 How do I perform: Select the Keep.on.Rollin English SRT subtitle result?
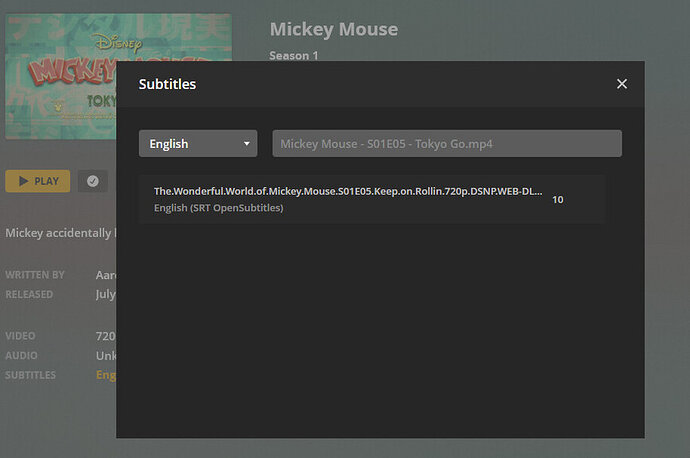click(372, 199)
